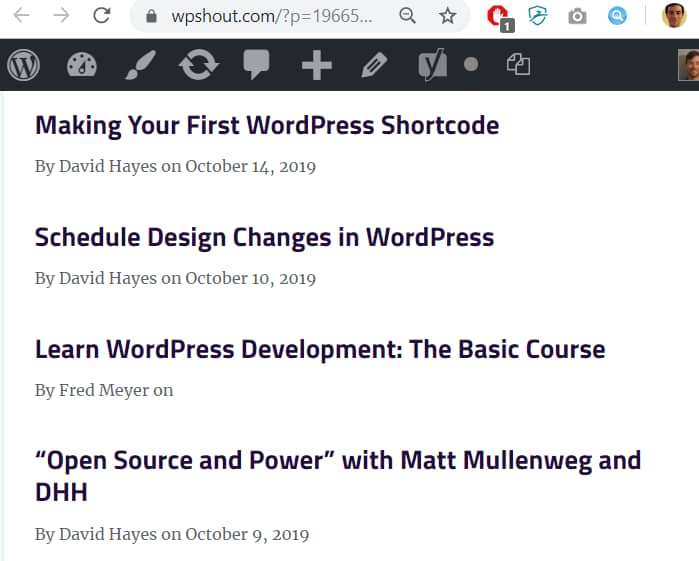Select the wpshout.com address bar
The image size is (699, 561).
(x=271, y=16)
